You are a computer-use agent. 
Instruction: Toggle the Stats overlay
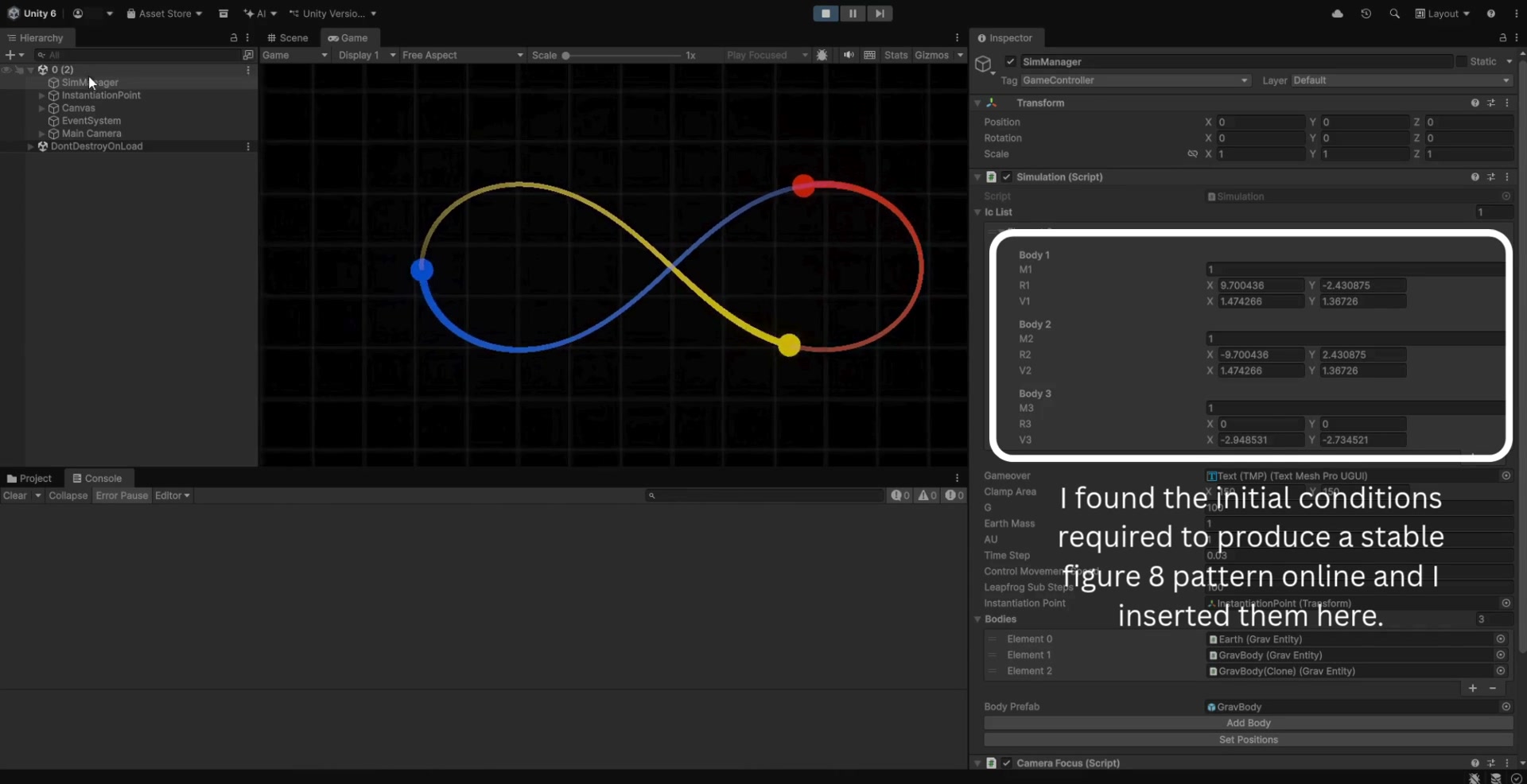pyautogui.click(x=896, y=55)
